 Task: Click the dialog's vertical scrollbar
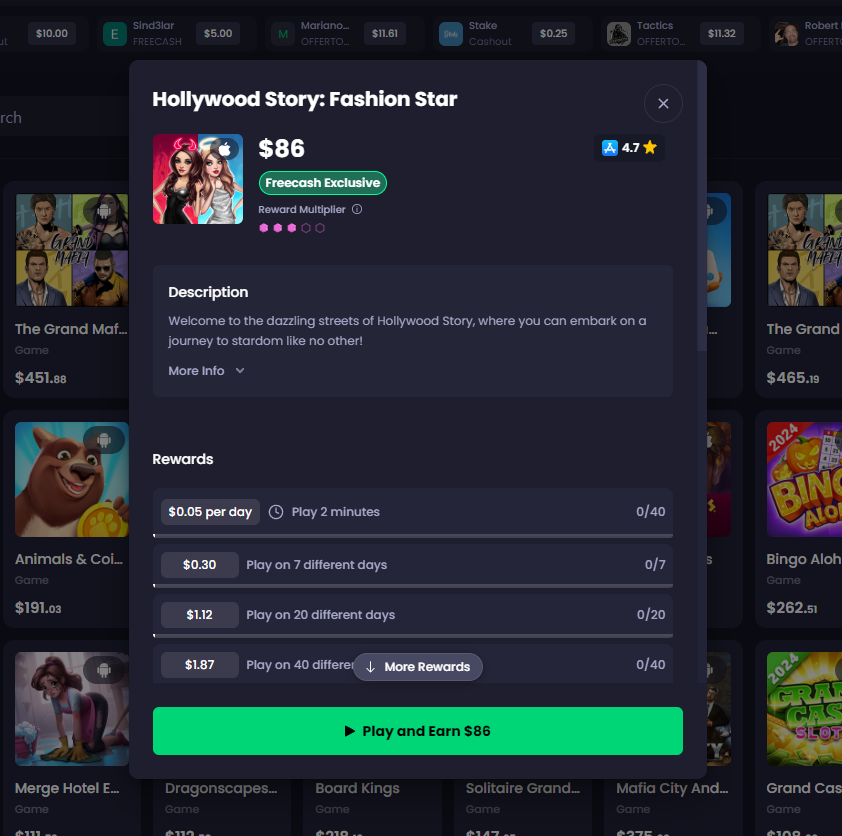[701, 206]
